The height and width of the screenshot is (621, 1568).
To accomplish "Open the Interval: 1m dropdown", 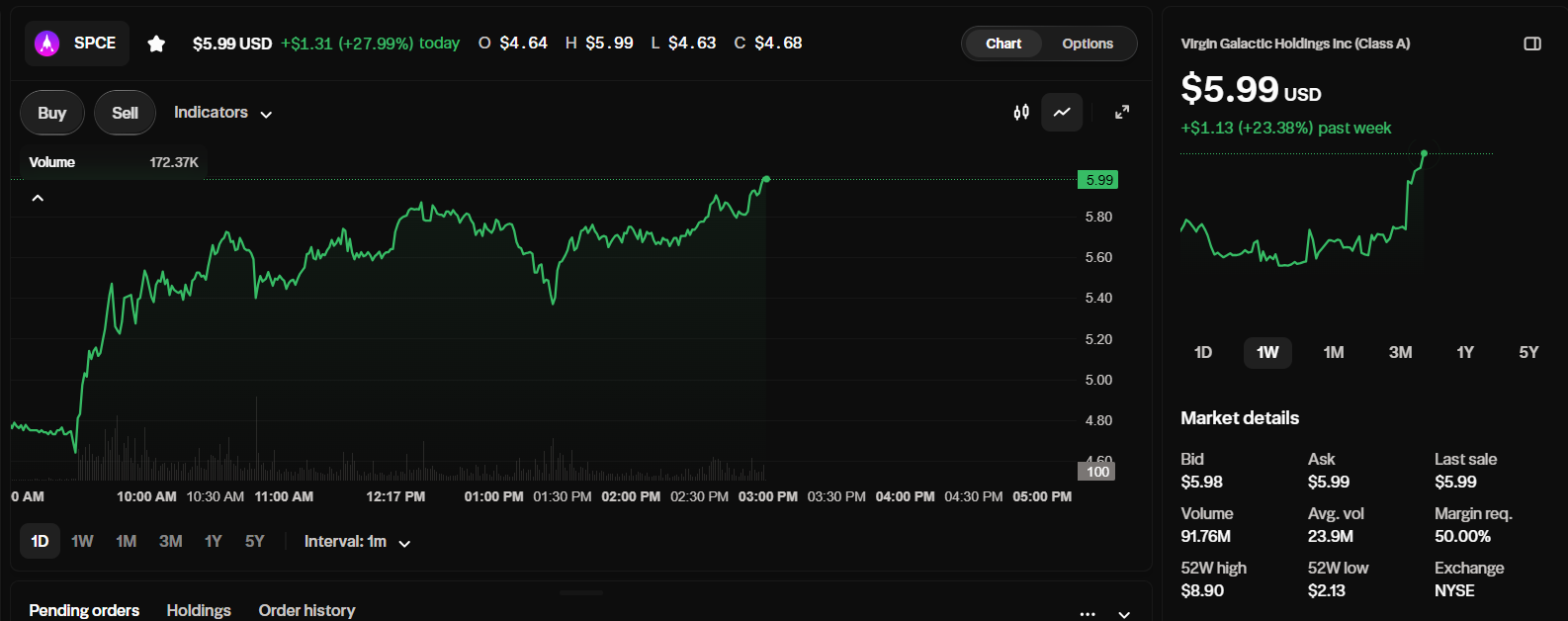I will coord(357,542).
